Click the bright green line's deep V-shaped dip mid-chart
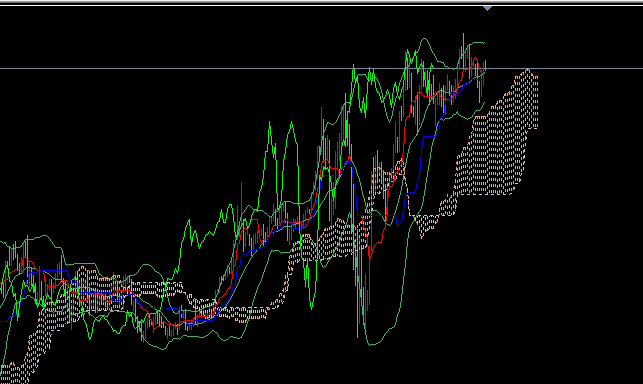 pyautogui.click(x=312, y=306)
